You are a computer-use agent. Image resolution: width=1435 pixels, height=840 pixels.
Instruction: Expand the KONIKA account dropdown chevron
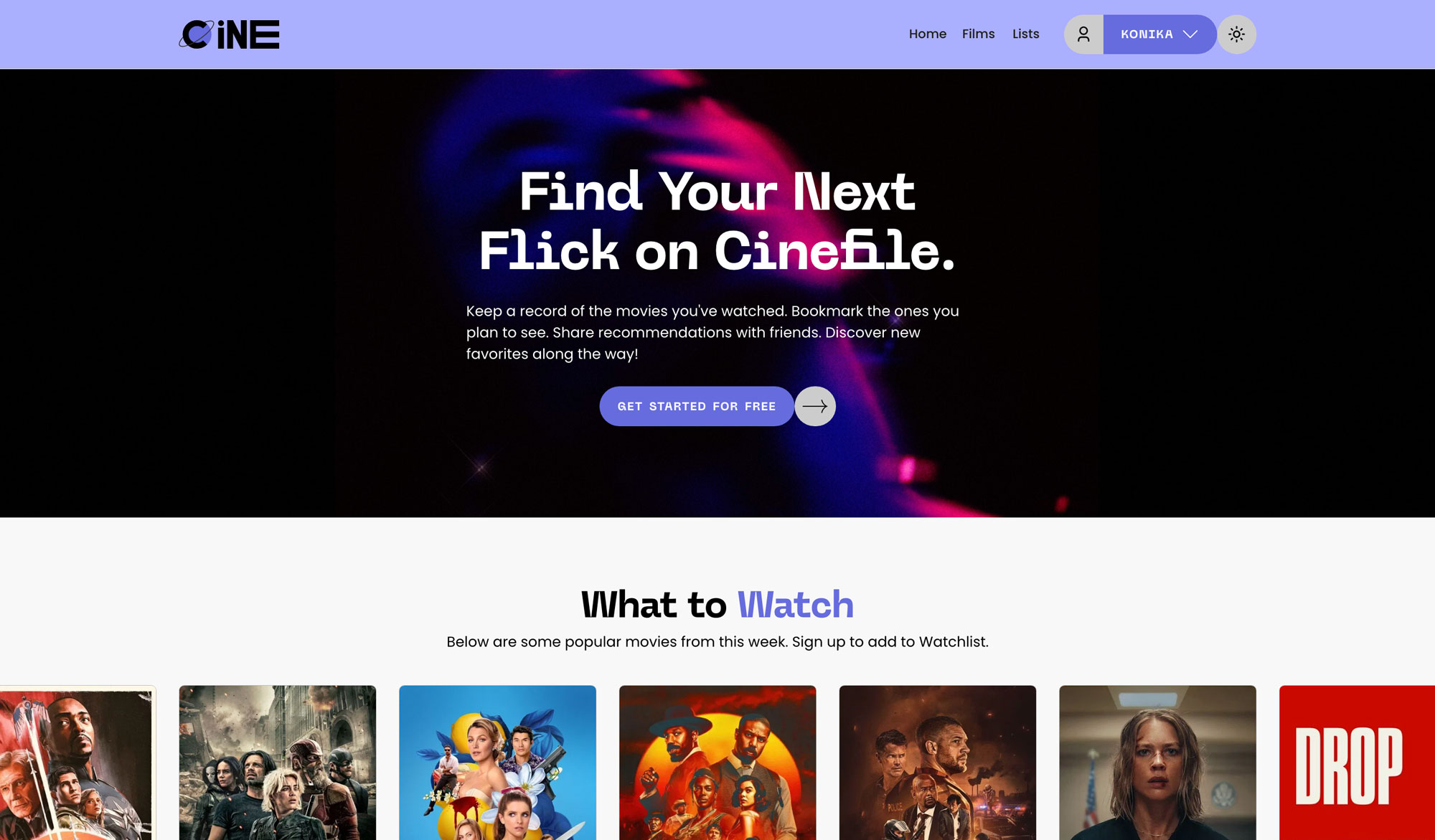click(x=1190, y=34)
